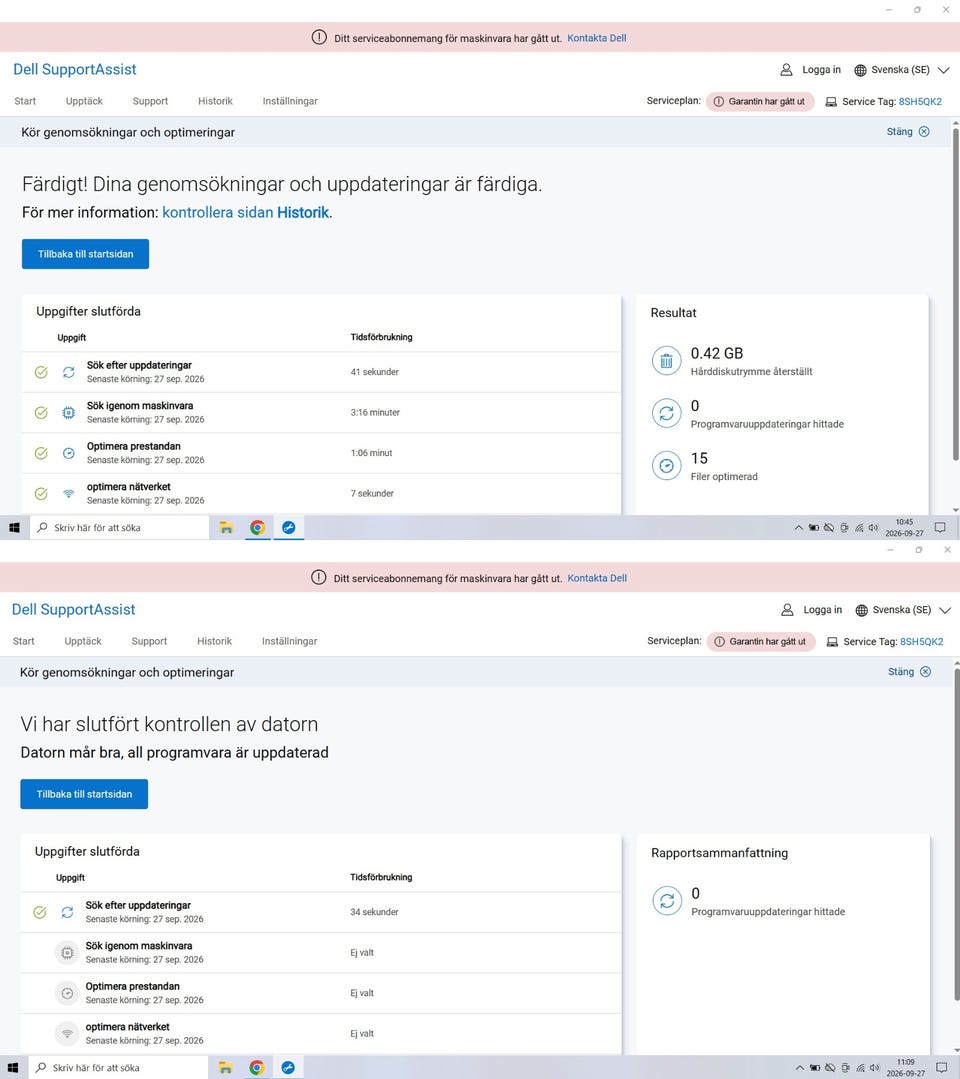Open the Start tab in the upper window
The height and width of the screenshot is (1079, 960).
click(25, 101)
